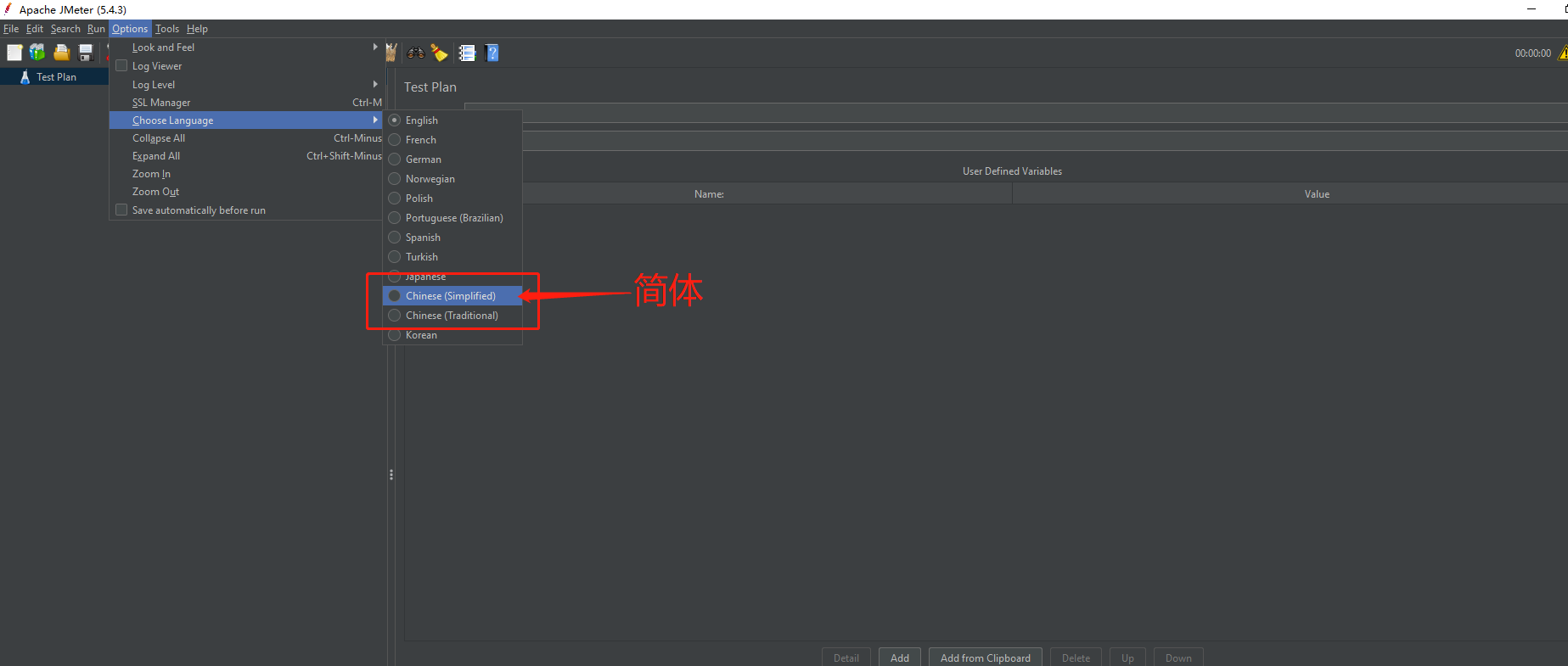Click the binoculars Search icon

click(416, 53)
